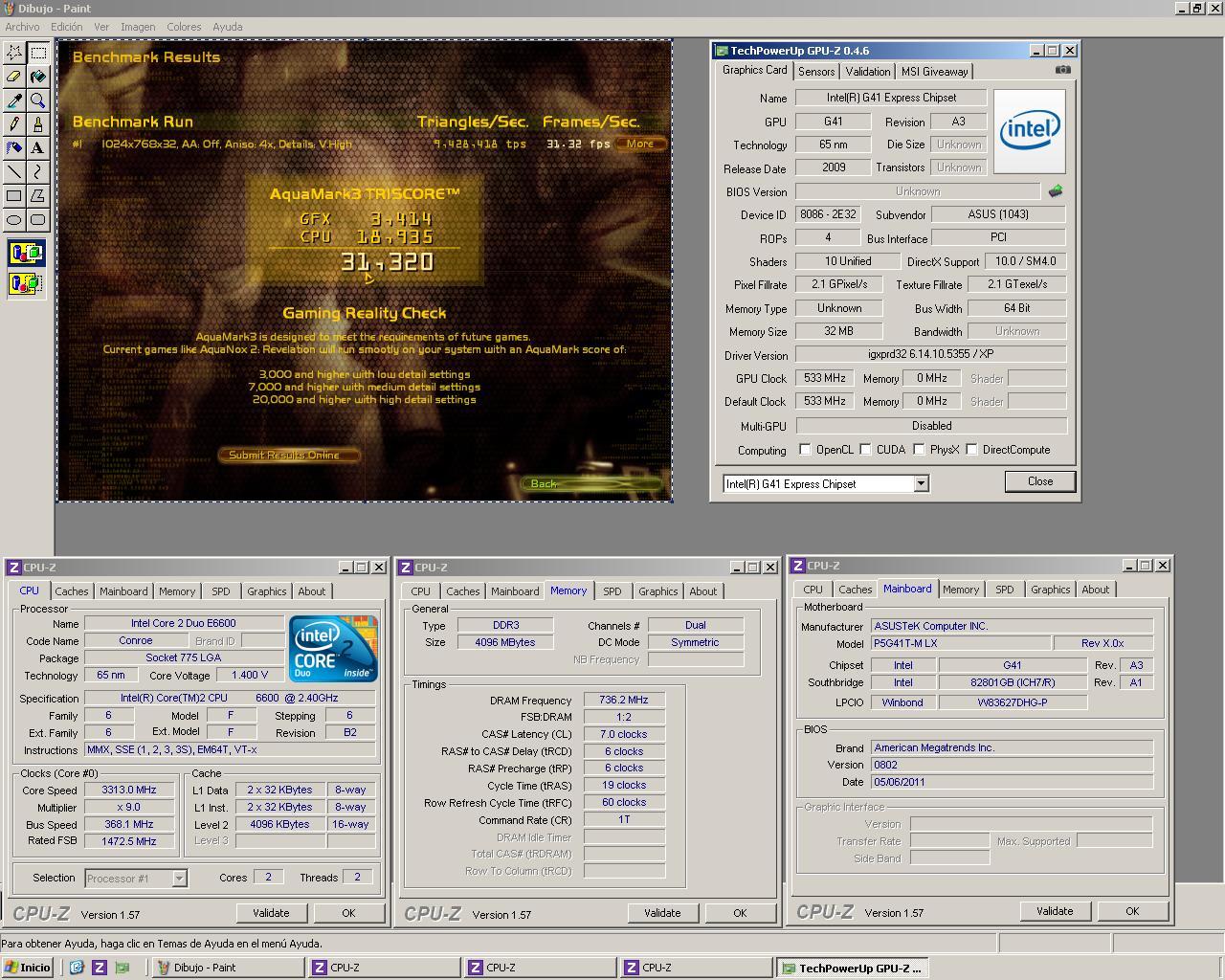Screen dimensions: 1225x980
Task: Select the Free-Form Select tool in Paint
Action: click(14, 53)
